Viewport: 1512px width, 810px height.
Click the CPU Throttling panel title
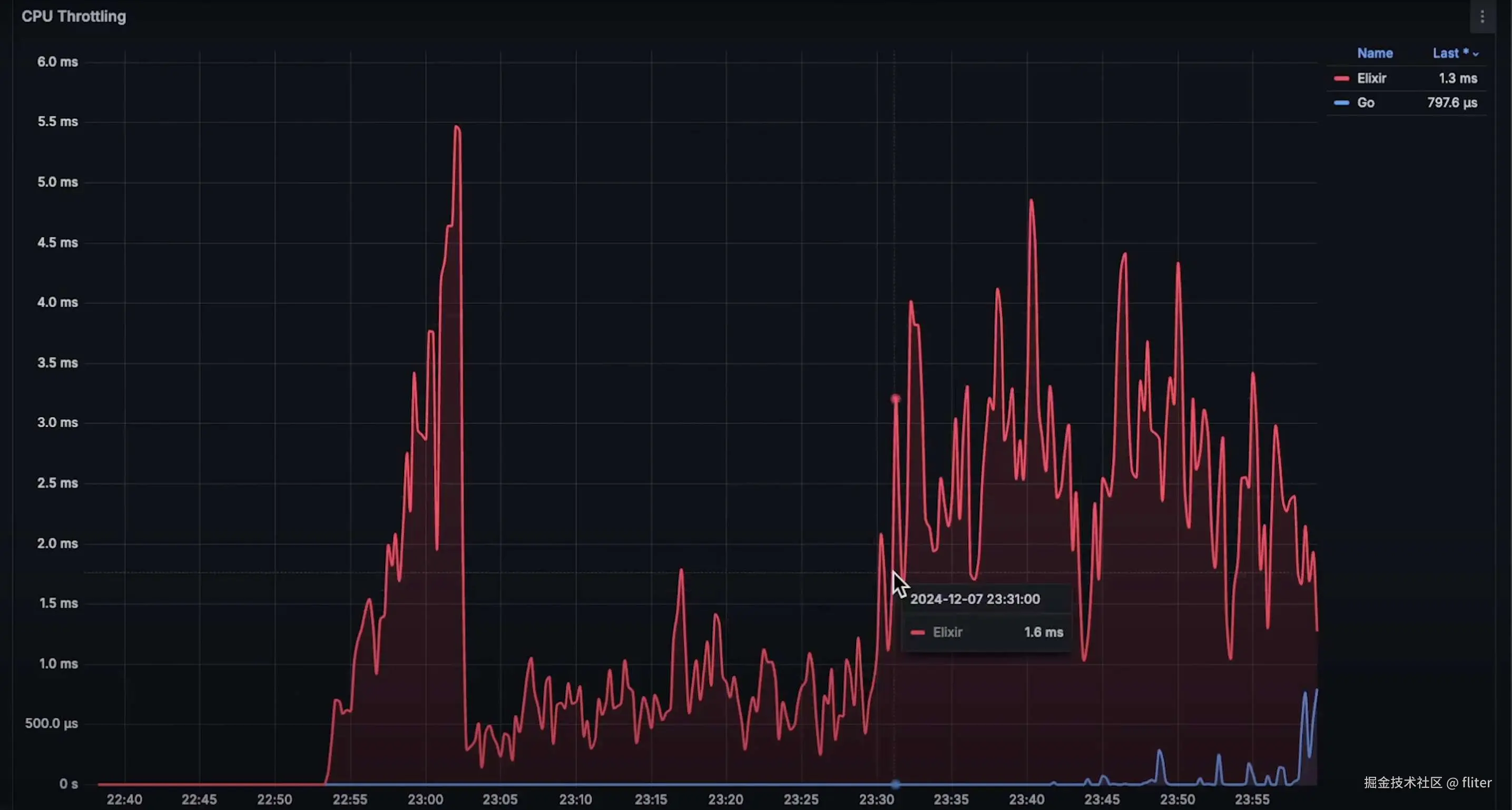(x=74, y=16)
